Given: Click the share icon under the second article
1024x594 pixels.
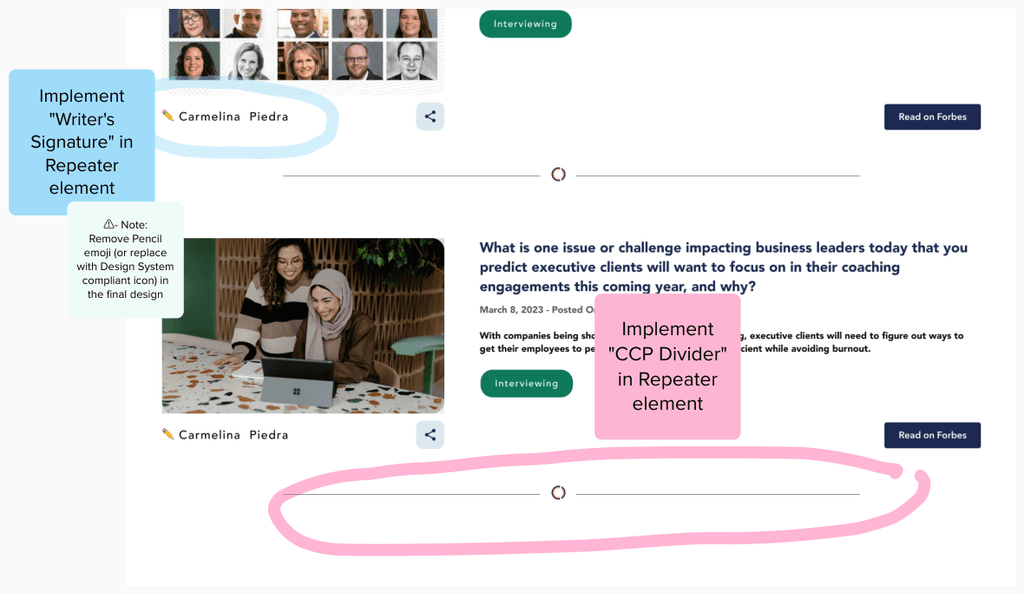Looking at the screenshot, I should tap(430, 434).
